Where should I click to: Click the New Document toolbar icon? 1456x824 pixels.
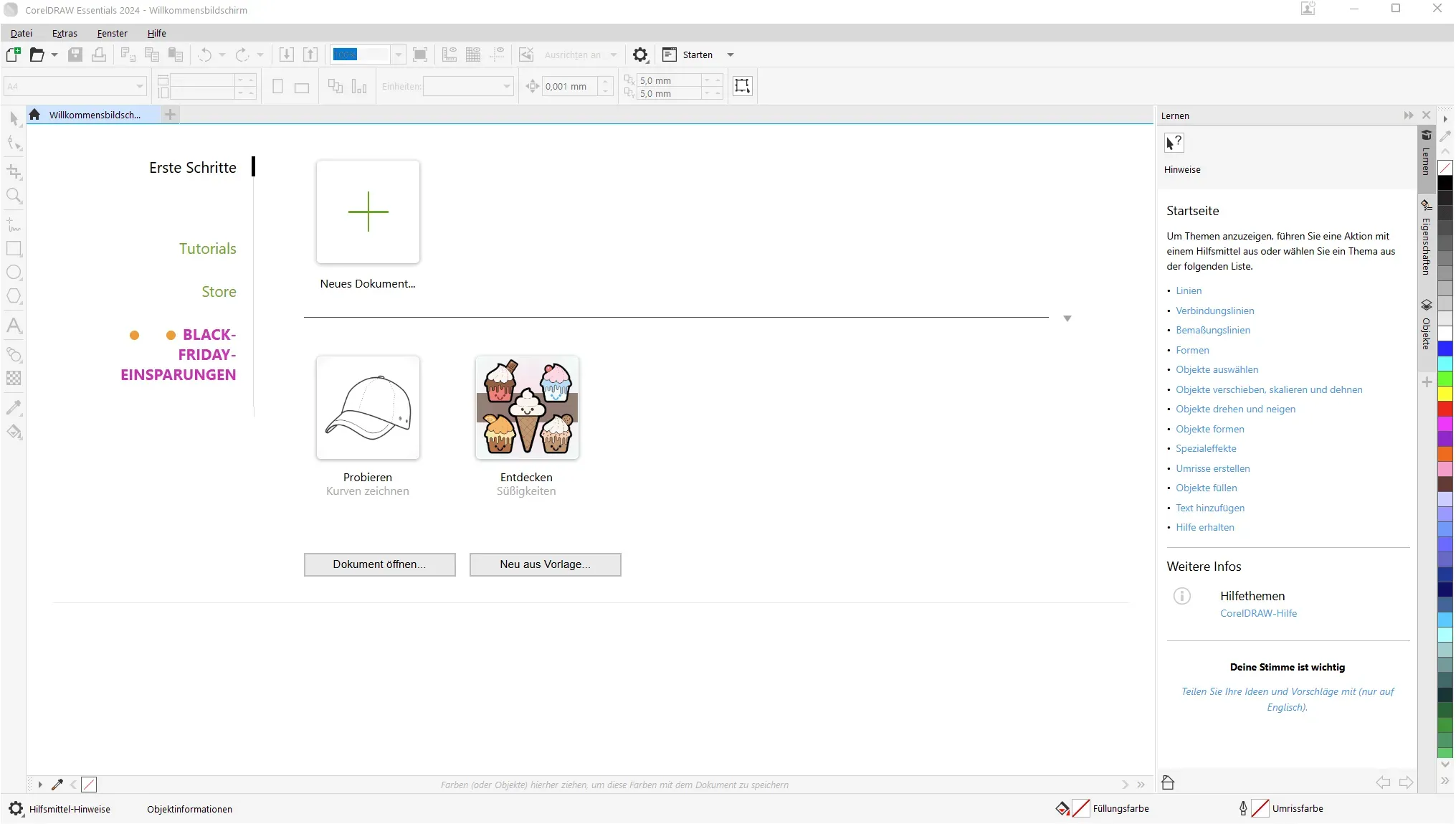click(13, 55)
